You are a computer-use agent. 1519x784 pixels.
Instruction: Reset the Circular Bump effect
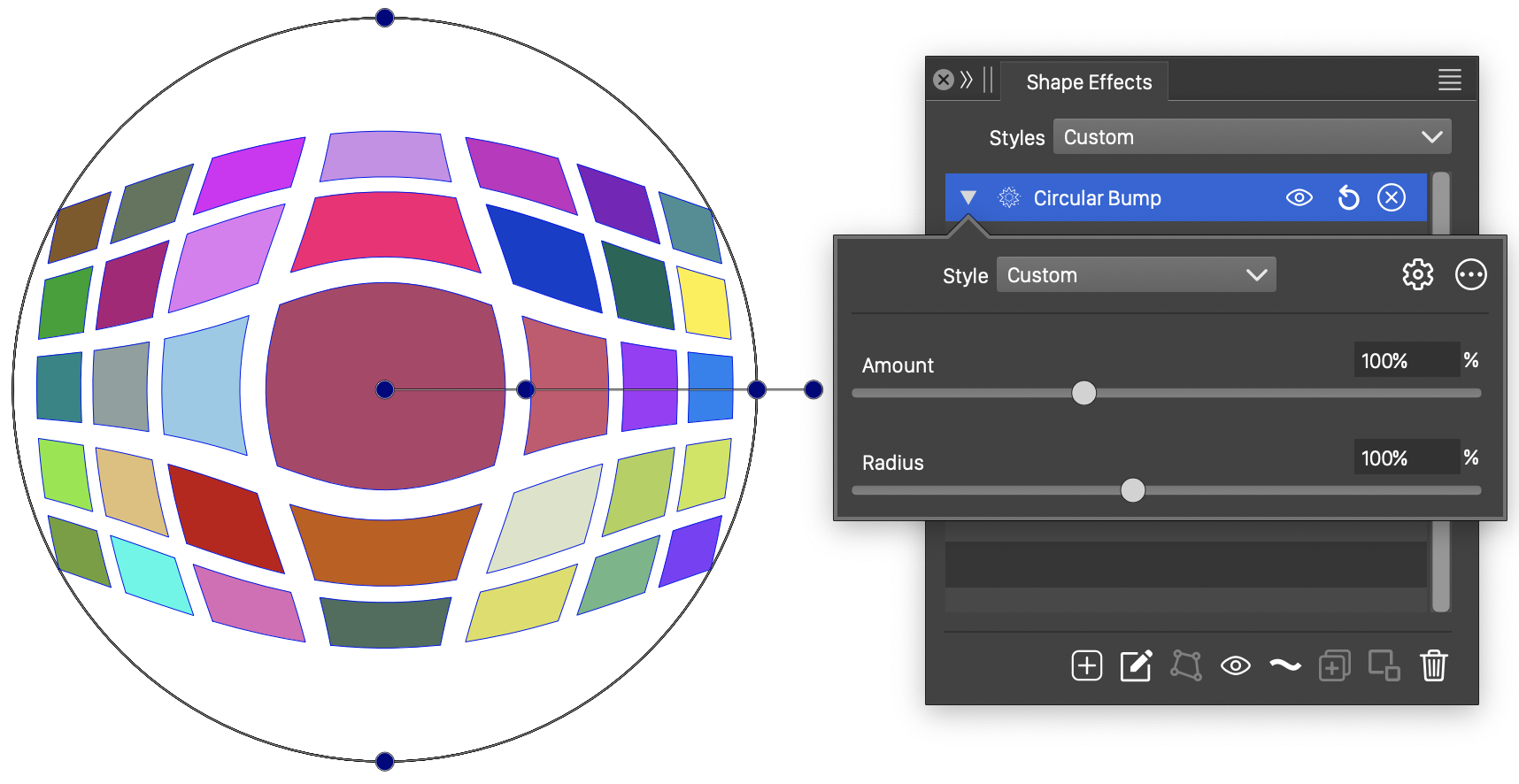click(1348, 198)
